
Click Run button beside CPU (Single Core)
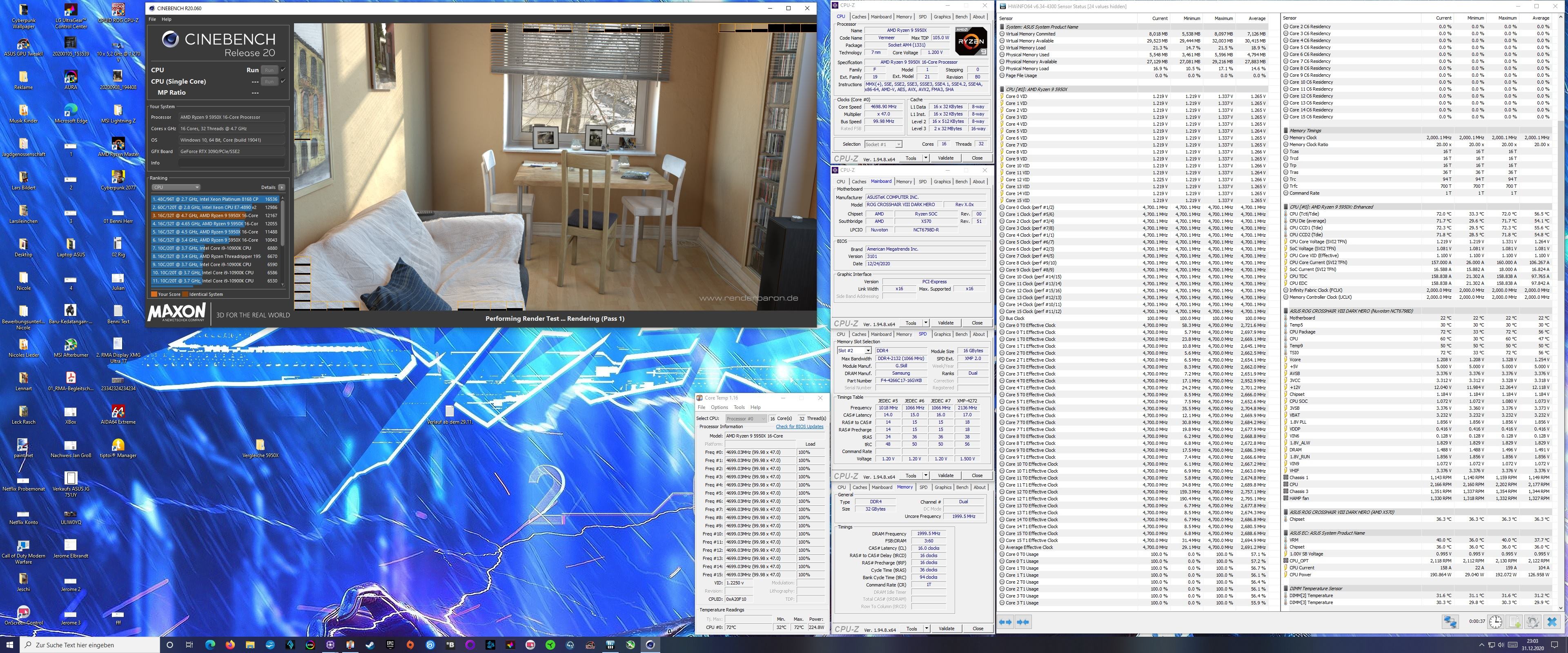click(269, 81)
